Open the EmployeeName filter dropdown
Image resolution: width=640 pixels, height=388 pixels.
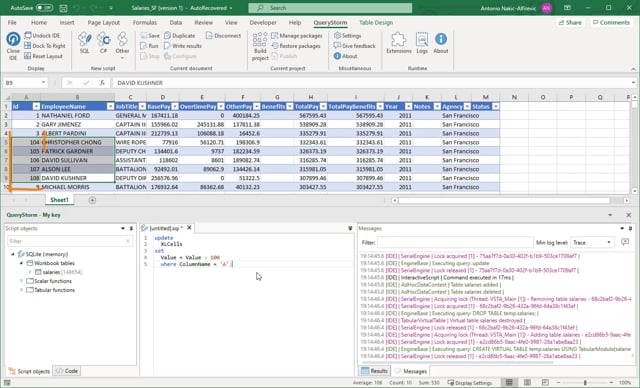coord(110,106)
